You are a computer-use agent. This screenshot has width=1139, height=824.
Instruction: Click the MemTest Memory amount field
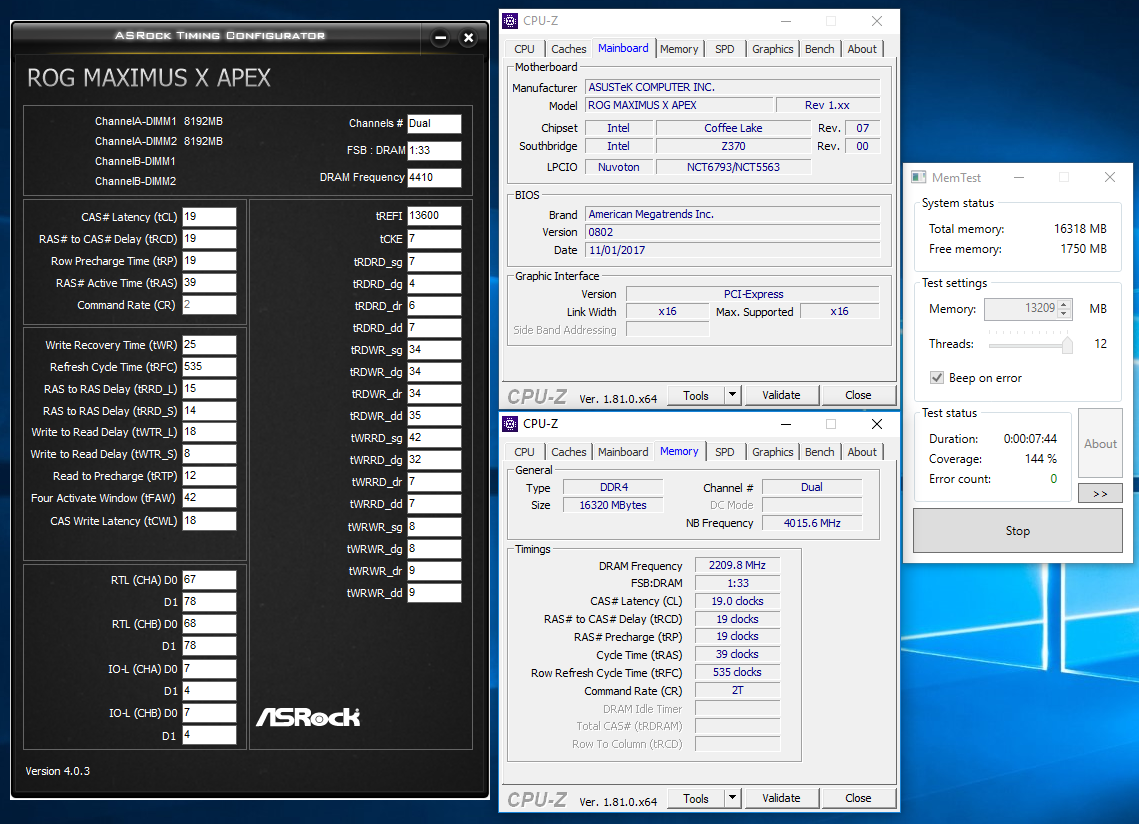(x=1021, y=309)
